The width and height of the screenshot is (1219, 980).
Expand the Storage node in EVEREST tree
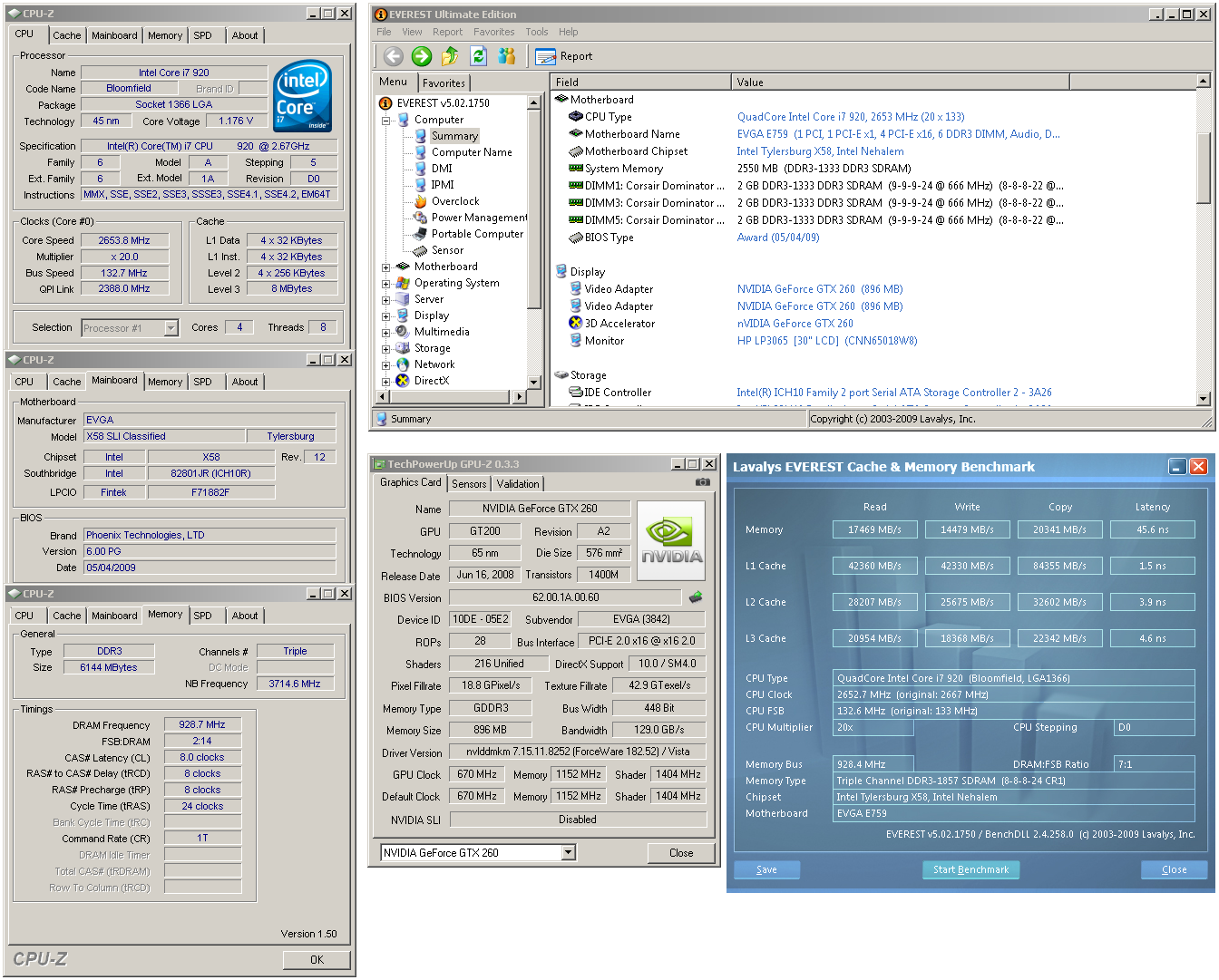tap(385, 349)
